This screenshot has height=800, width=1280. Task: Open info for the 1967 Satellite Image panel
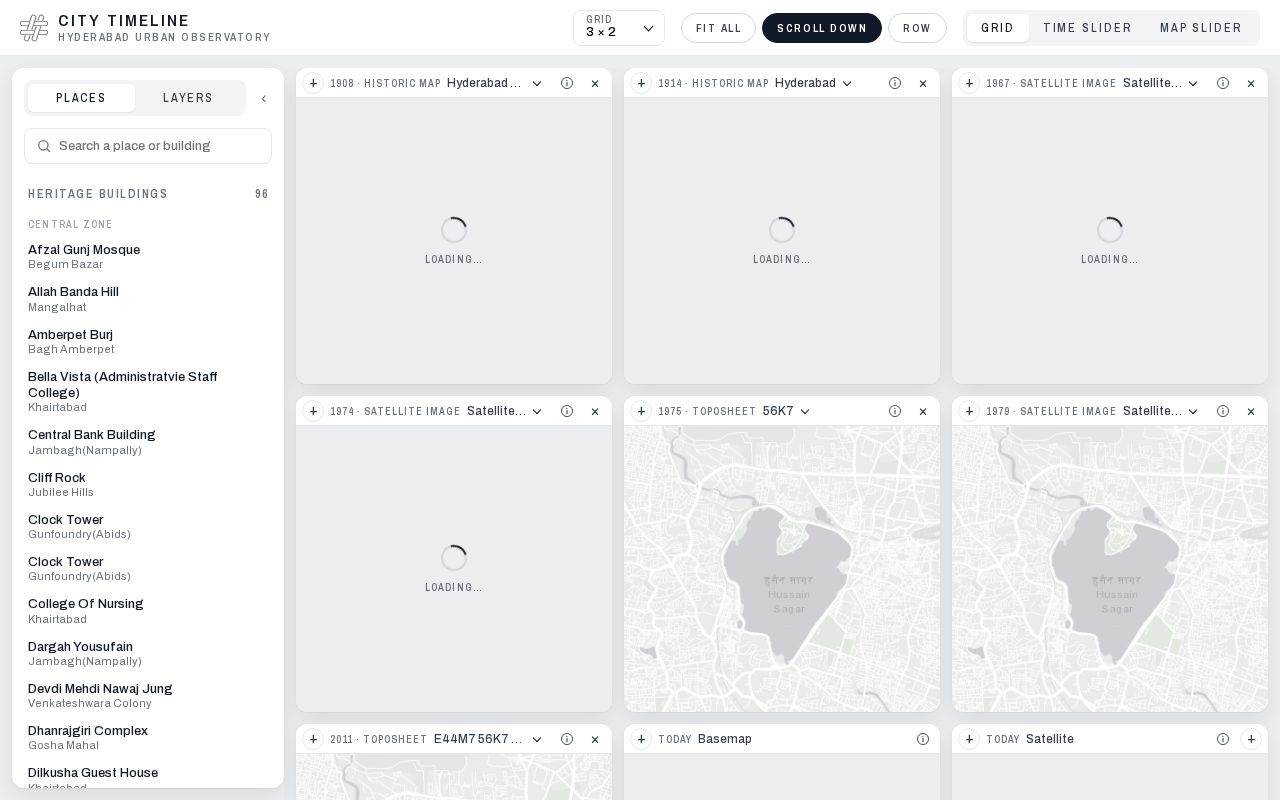[1223, 83]
